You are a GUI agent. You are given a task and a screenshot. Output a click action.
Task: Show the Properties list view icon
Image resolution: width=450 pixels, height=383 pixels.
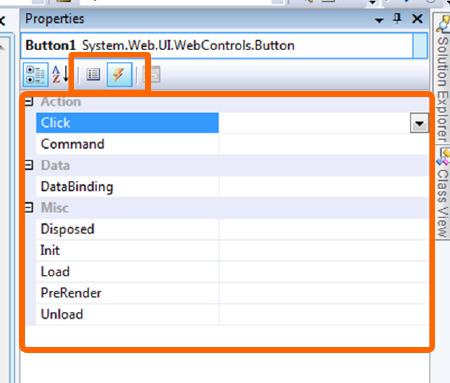[93, 74]
